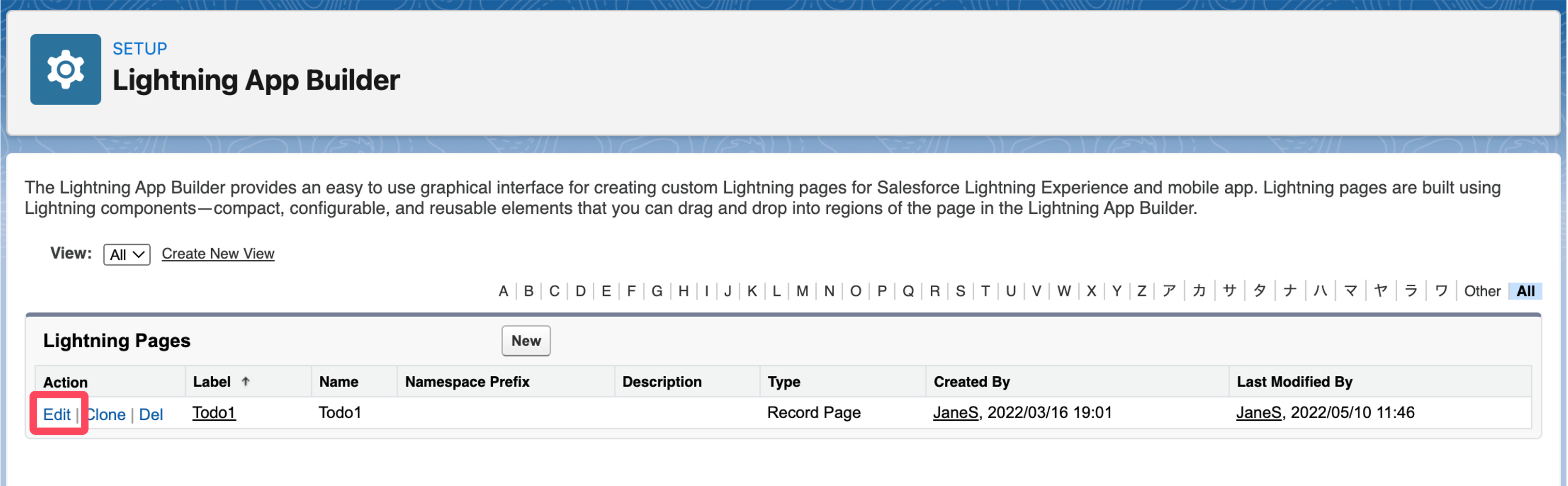This screenshot has width=1568, height=486.
Task: Filter list by letter N
Action: 829,291
